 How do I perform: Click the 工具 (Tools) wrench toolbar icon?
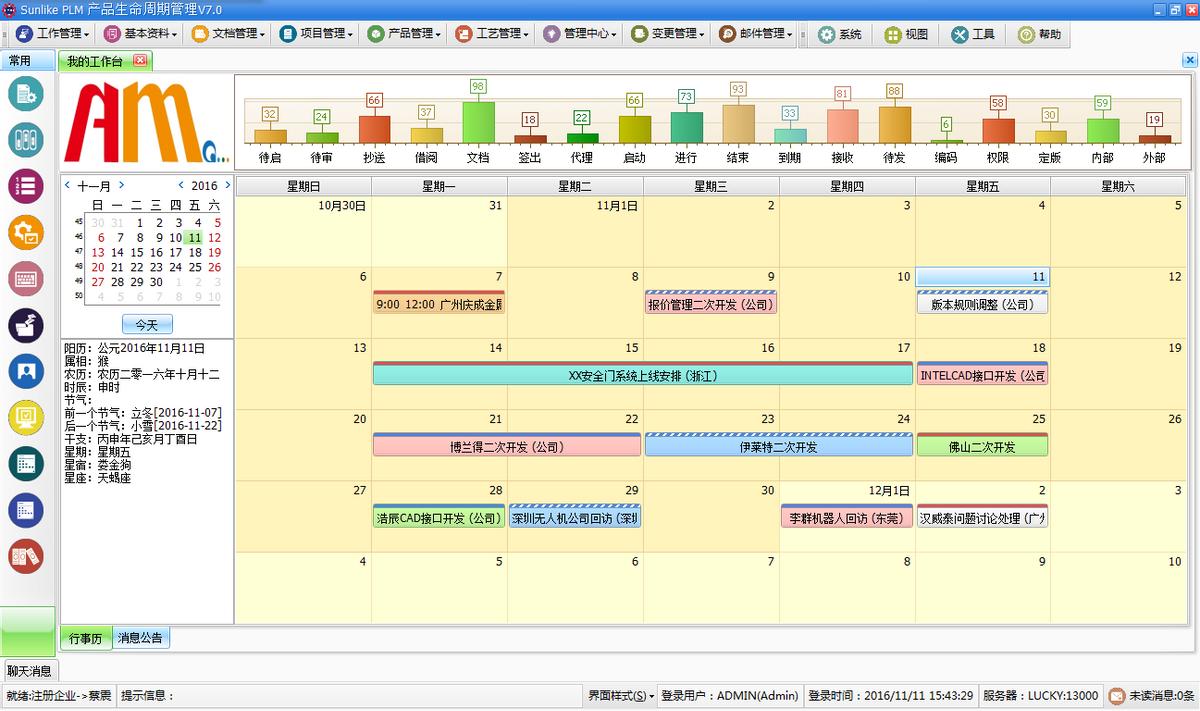pos(973,34)
